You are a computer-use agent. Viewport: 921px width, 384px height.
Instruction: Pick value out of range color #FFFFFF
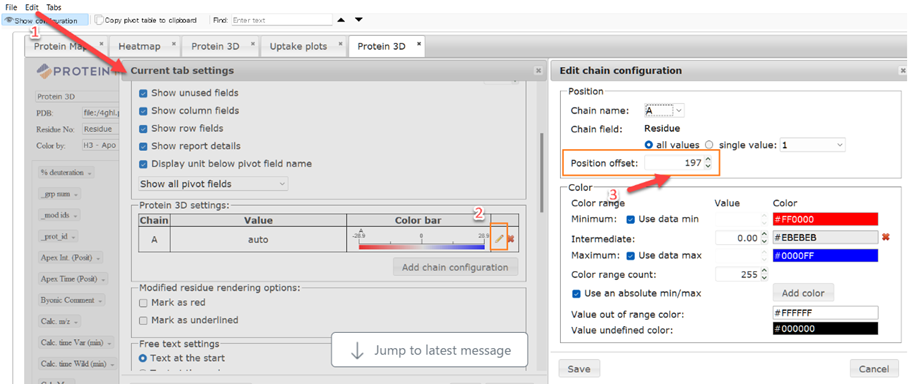coord(825,312)
